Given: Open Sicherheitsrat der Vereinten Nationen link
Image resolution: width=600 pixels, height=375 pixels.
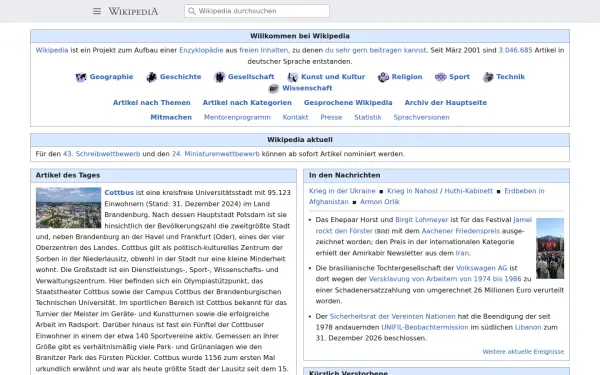Looking at the screenshot, I should pos(393,316).
